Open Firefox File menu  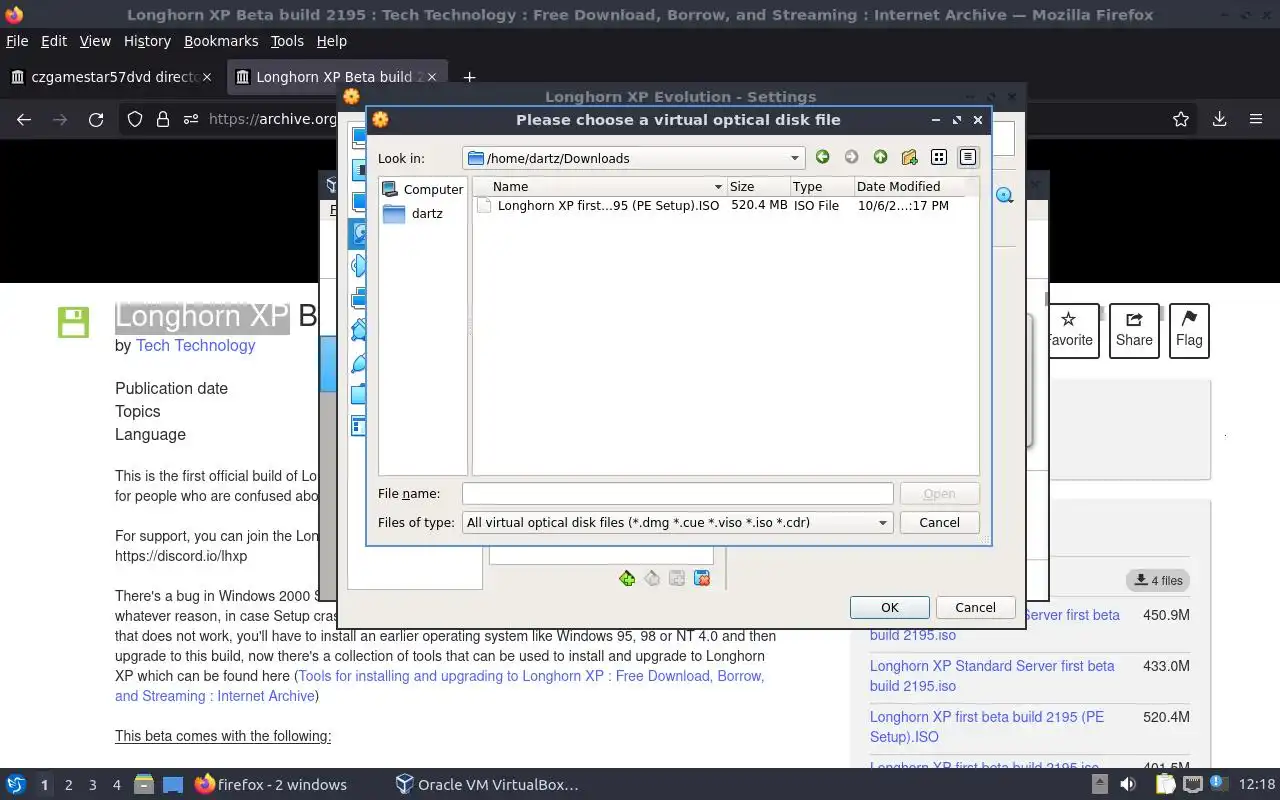(17, 41)
